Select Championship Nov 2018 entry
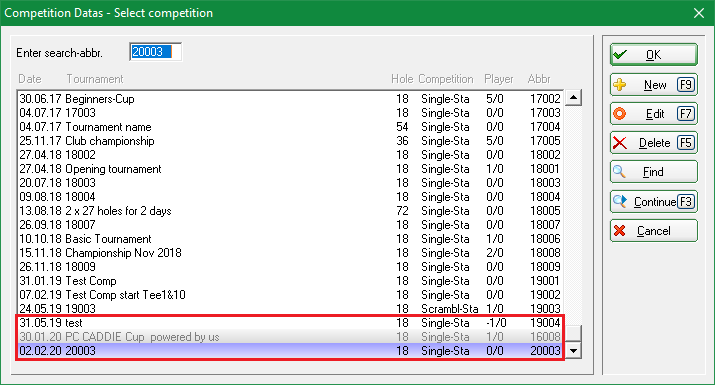Viewport: 715px width, 385px height. click(290, 253)
